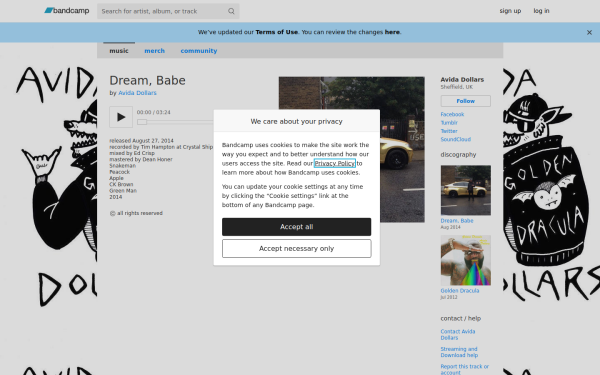The width and height of the screenshot is (600, 375).
Task: Open Golden Dracula album thumbnail
Action: 466,260
